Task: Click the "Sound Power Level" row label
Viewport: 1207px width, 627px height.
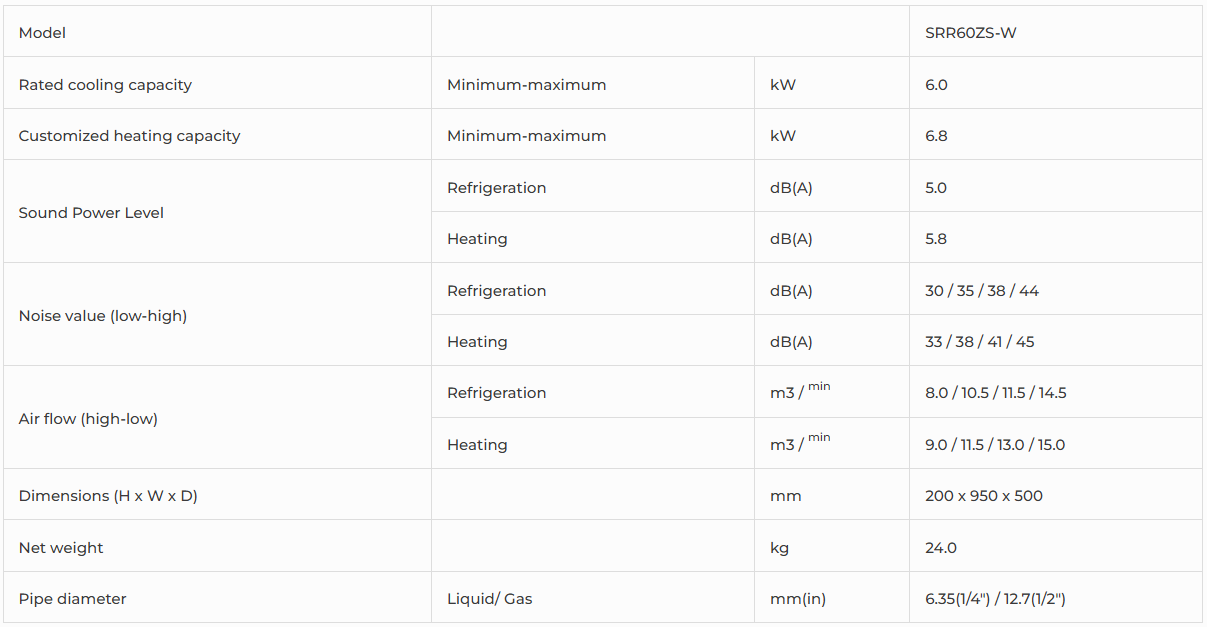Action: coord(91,213)
